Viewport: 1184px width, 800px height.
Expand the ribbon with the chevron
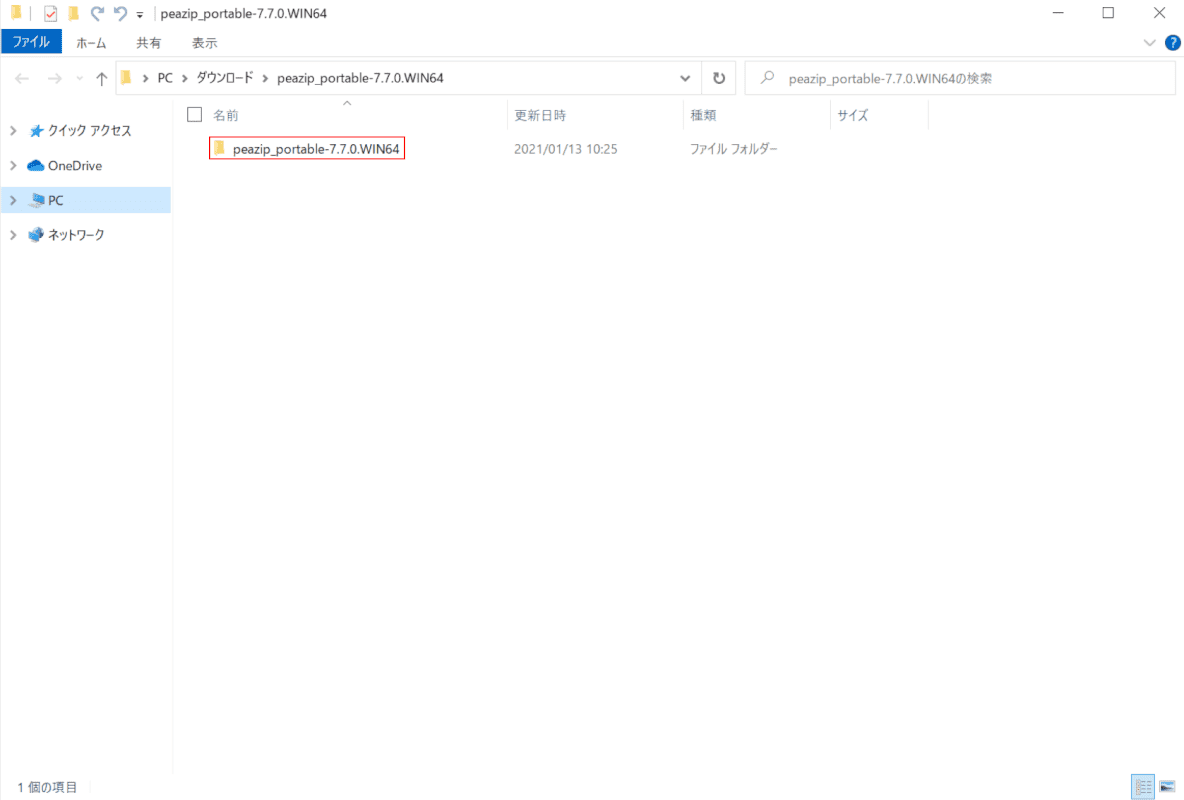point(1149,43)
